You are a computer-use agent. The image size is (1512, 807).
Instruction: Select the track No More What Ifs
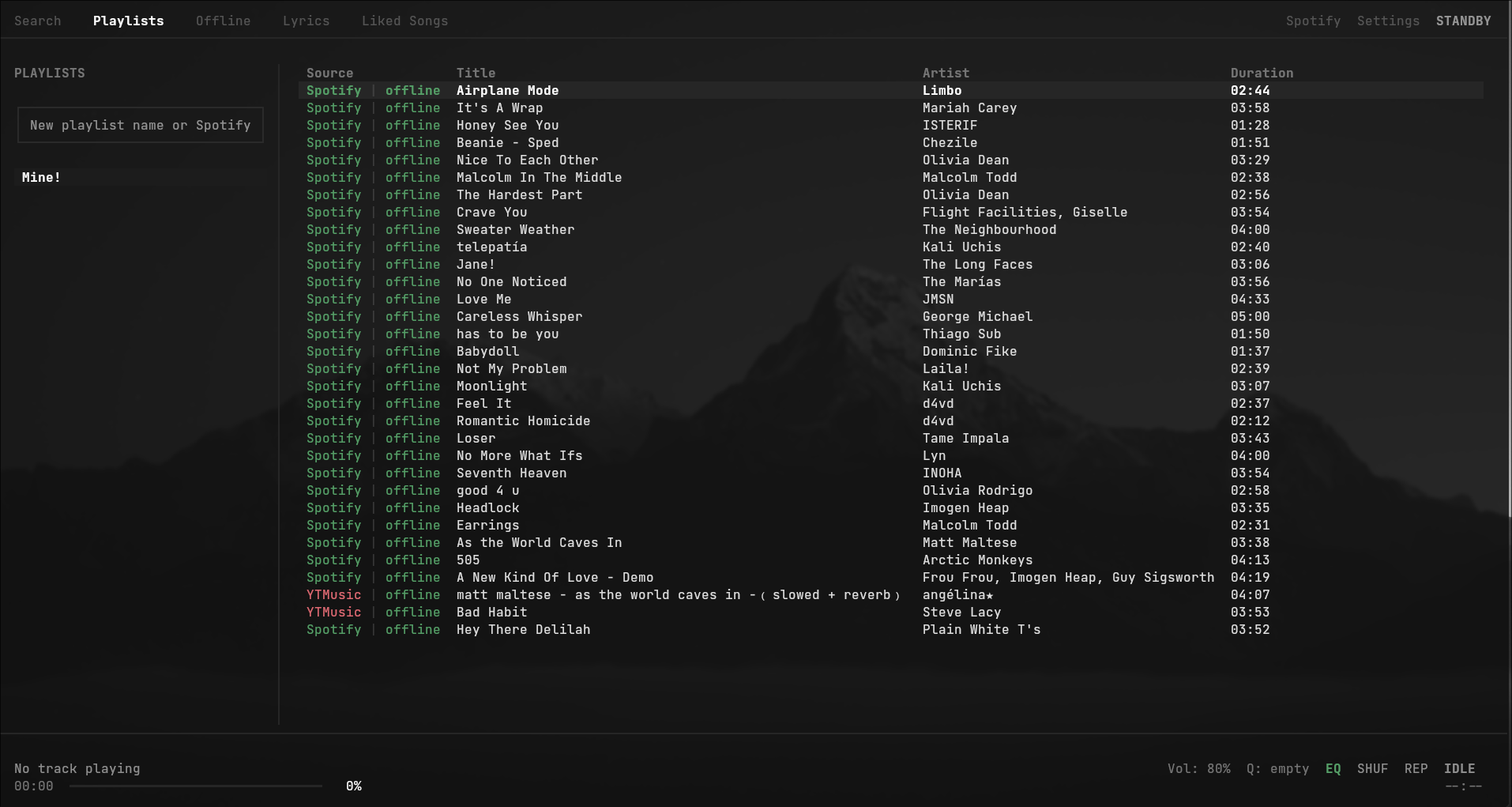891,455
